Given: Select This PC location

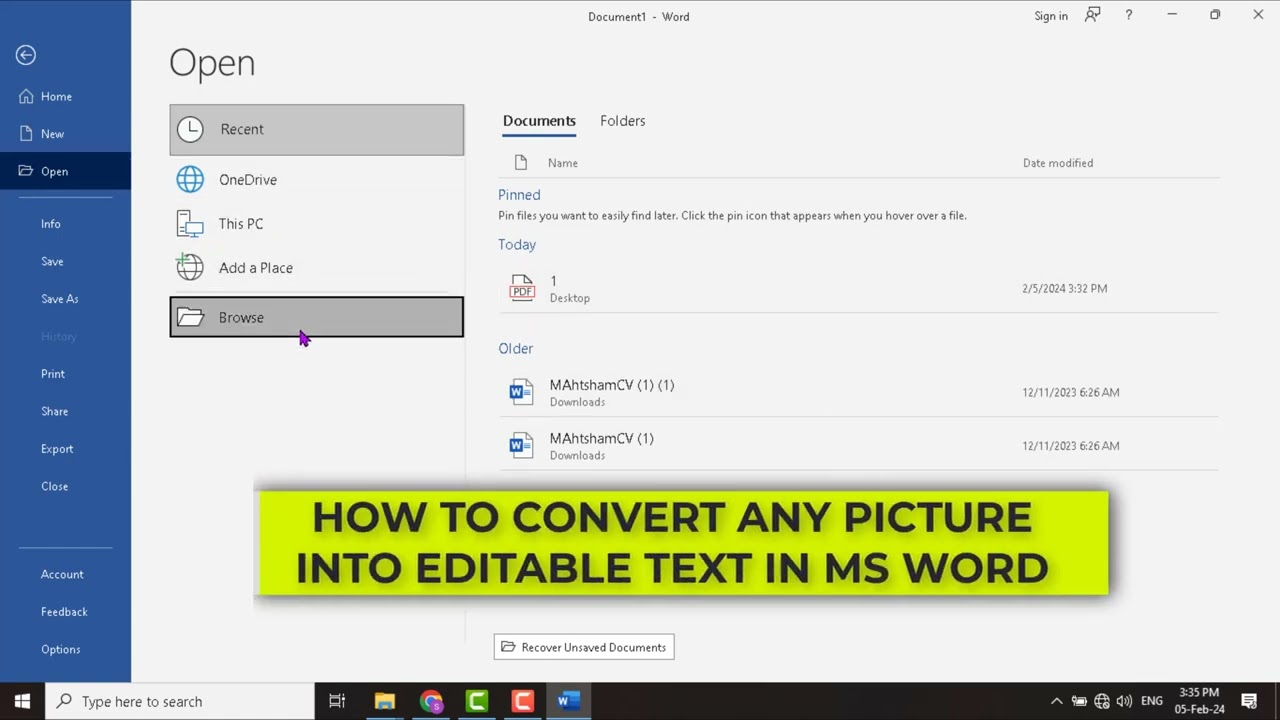Looking at the screenshot, I should pos(316,224).
